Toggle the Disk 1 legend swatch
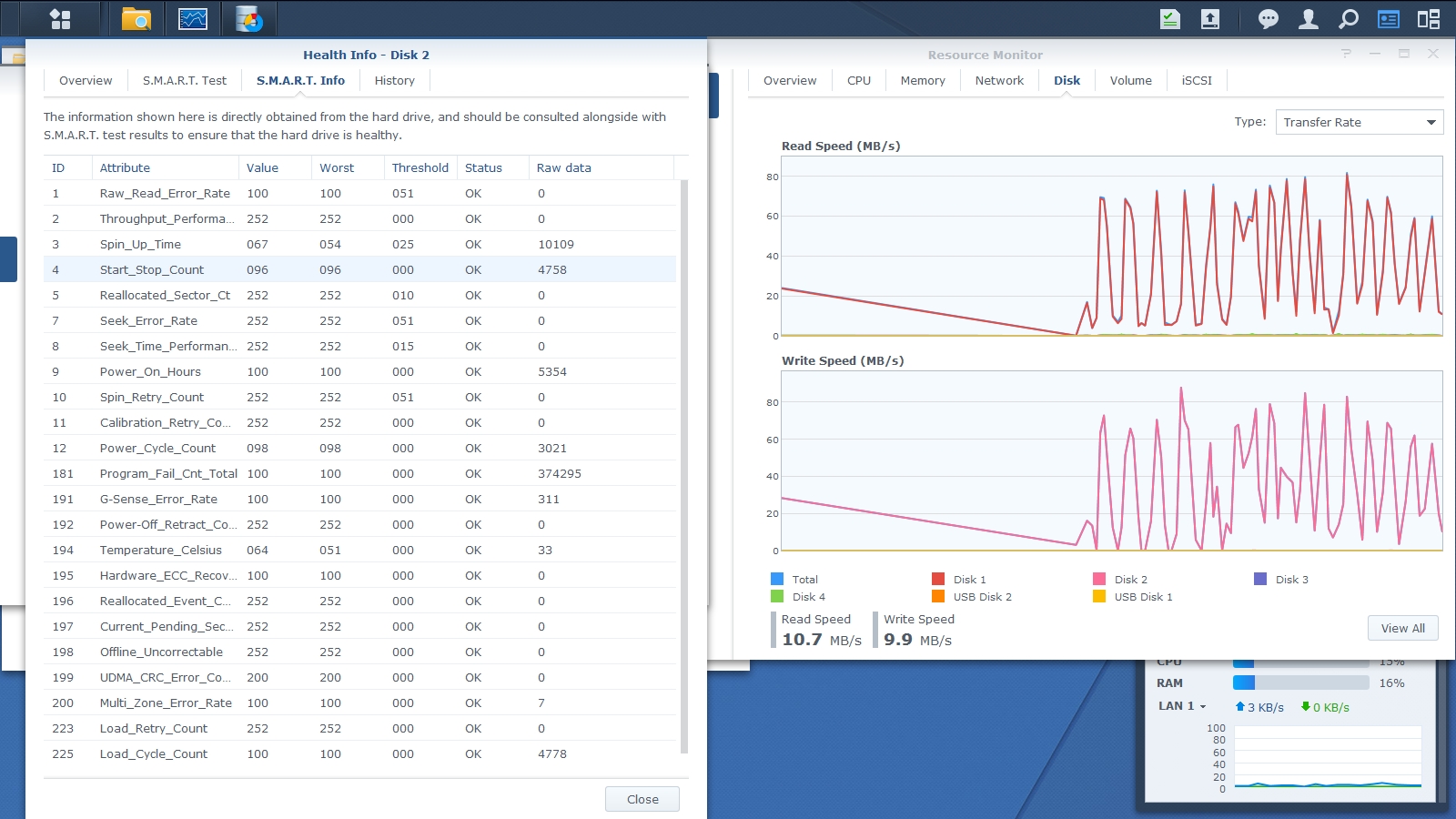 point(938,579)
